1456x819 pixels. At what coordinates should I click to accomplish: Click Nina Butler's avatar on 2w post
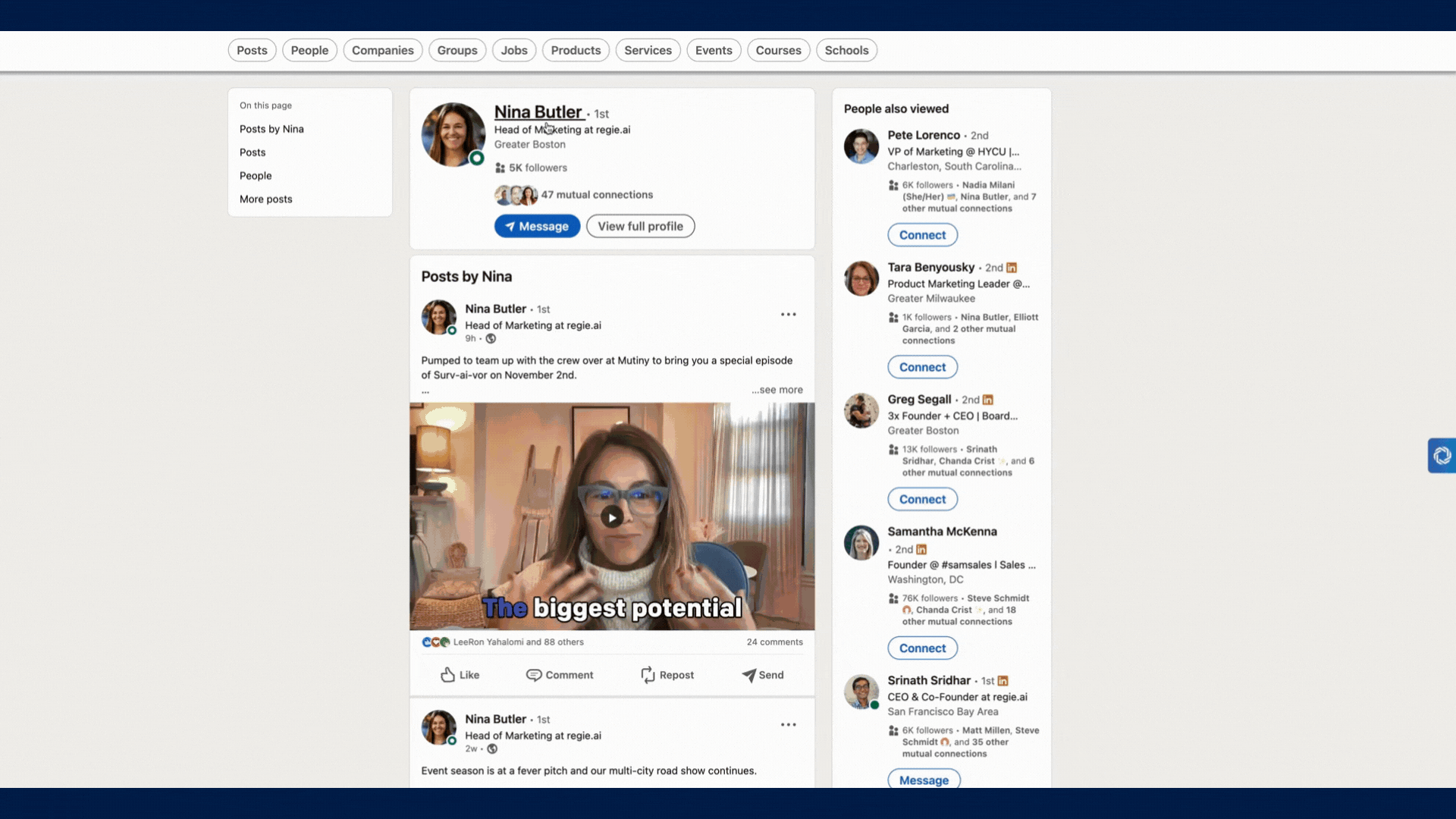439,728
